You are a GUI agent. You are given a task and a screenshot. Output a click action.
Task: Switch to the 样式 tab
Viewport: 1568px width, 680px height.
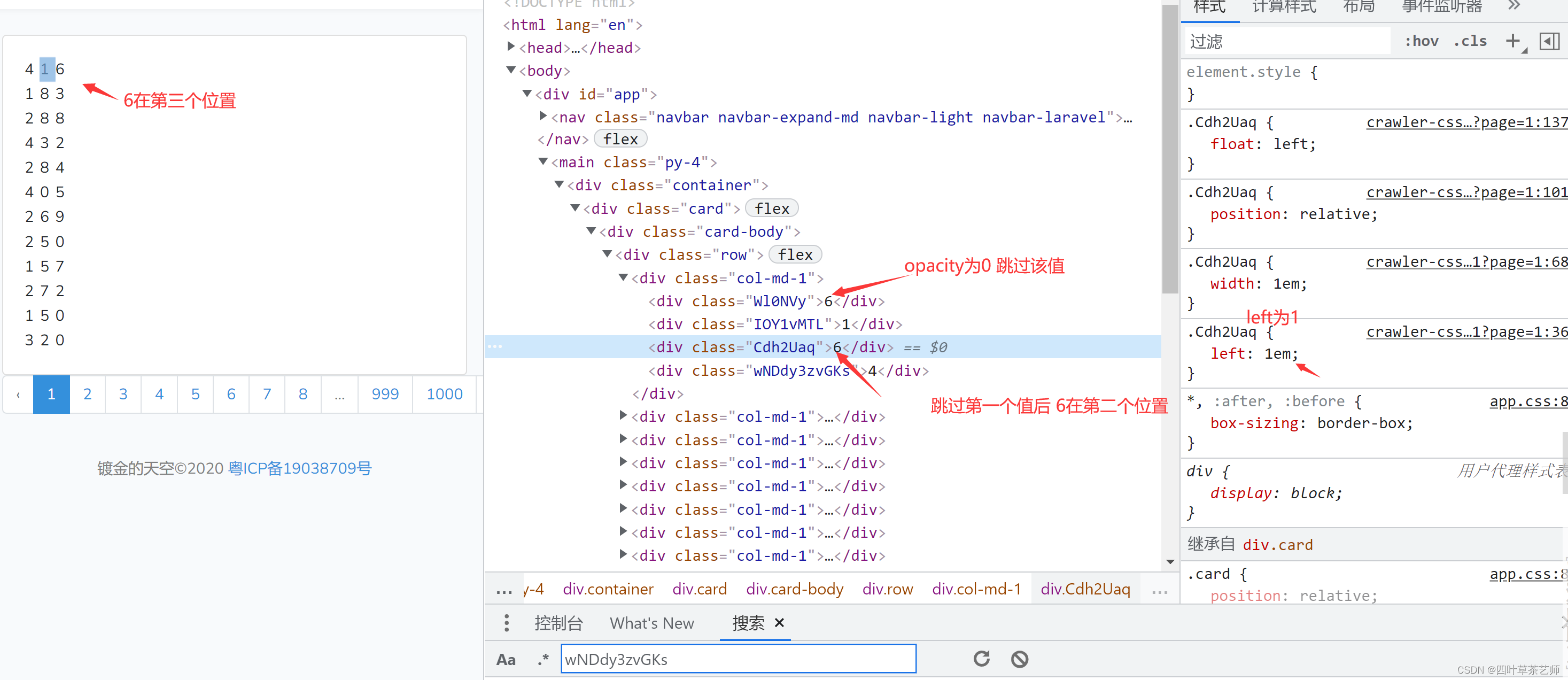coord(1209,7)
